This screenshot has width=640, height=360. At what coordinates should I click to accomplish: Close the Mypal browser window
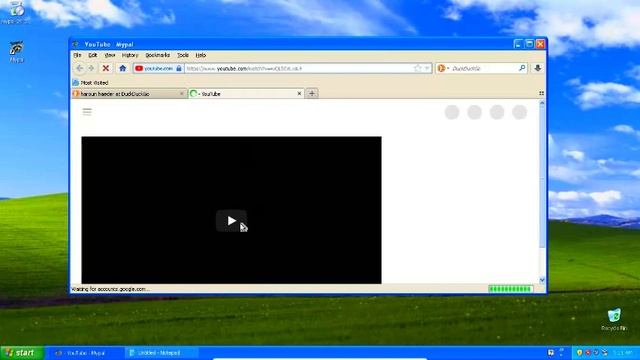coord(540,44)
